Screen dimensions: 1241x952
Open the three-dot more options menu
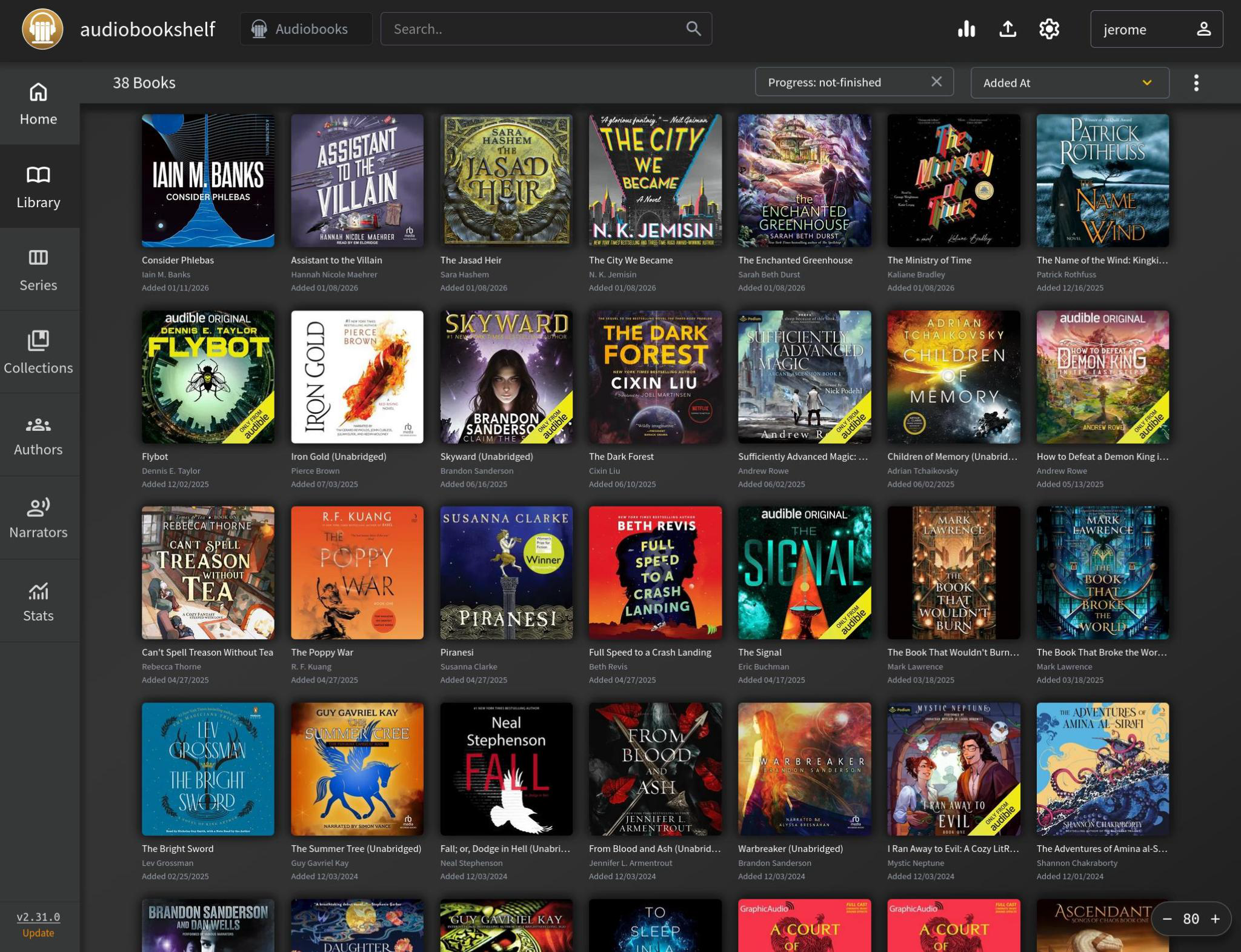[1196, 83]
